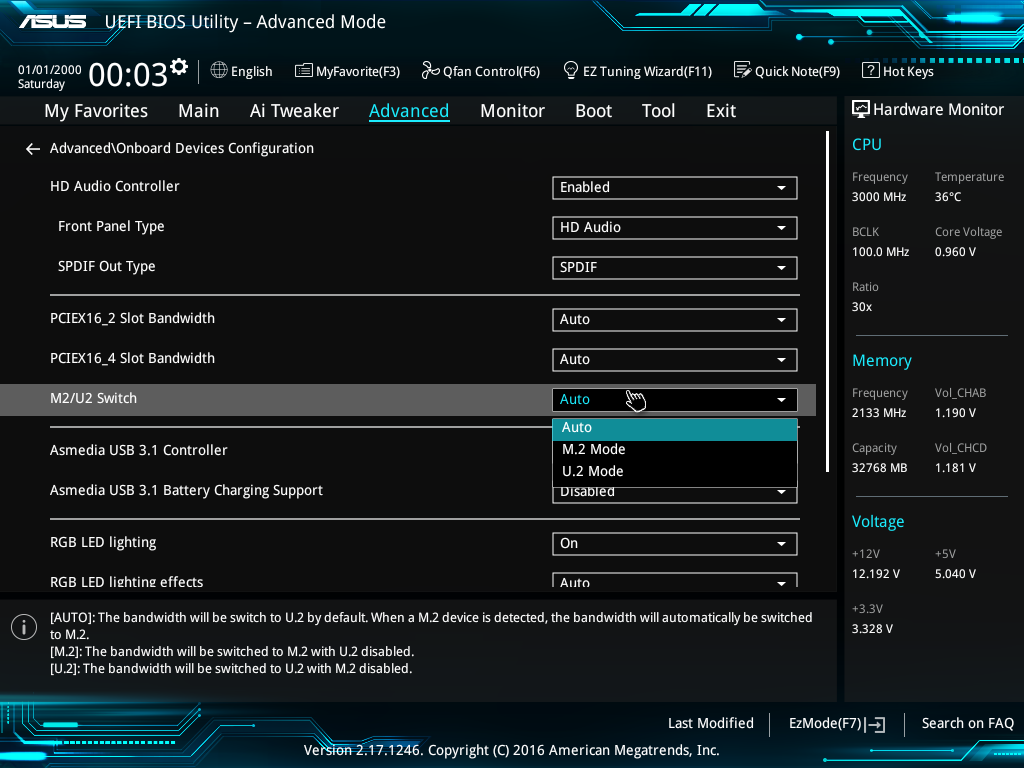Click PCIEX16_4 Slot Bandwidth label

point(133,359)
